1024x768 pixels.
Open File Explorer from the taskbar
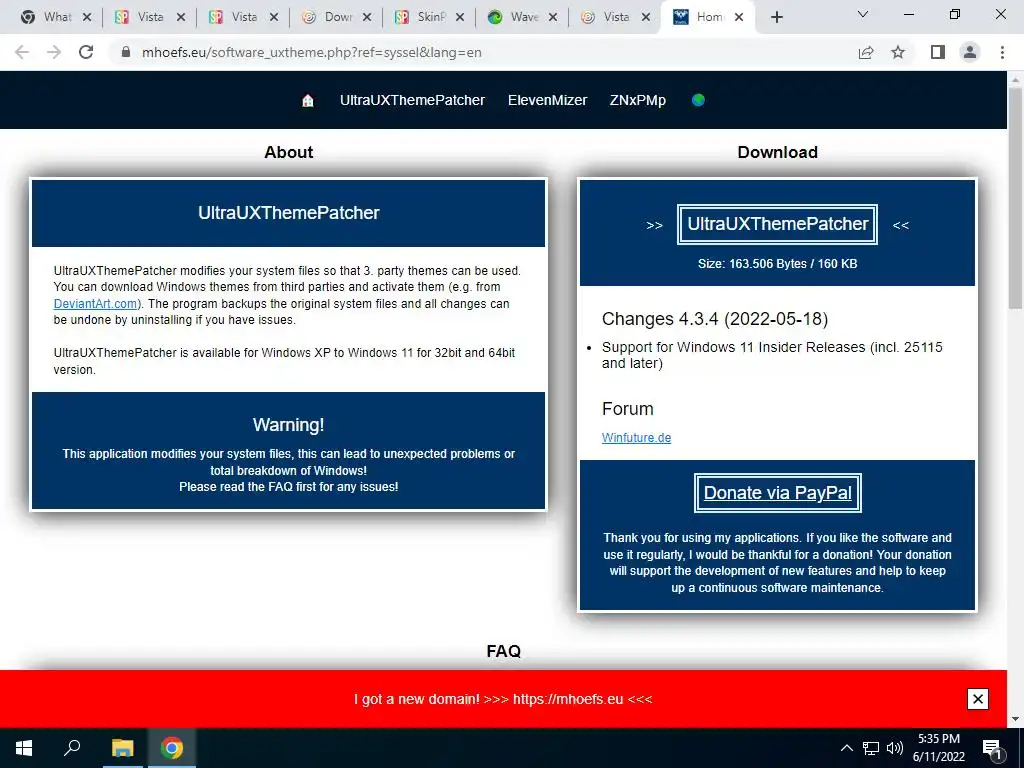[x=122, y=748]
